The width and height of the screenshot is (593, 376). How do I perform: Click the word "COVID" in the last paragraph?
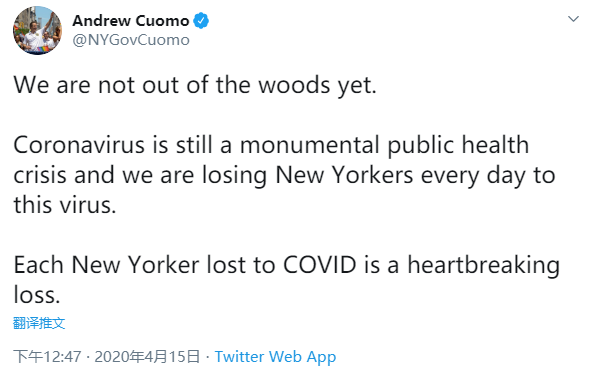pyautogui.click(x=320, y=264)
